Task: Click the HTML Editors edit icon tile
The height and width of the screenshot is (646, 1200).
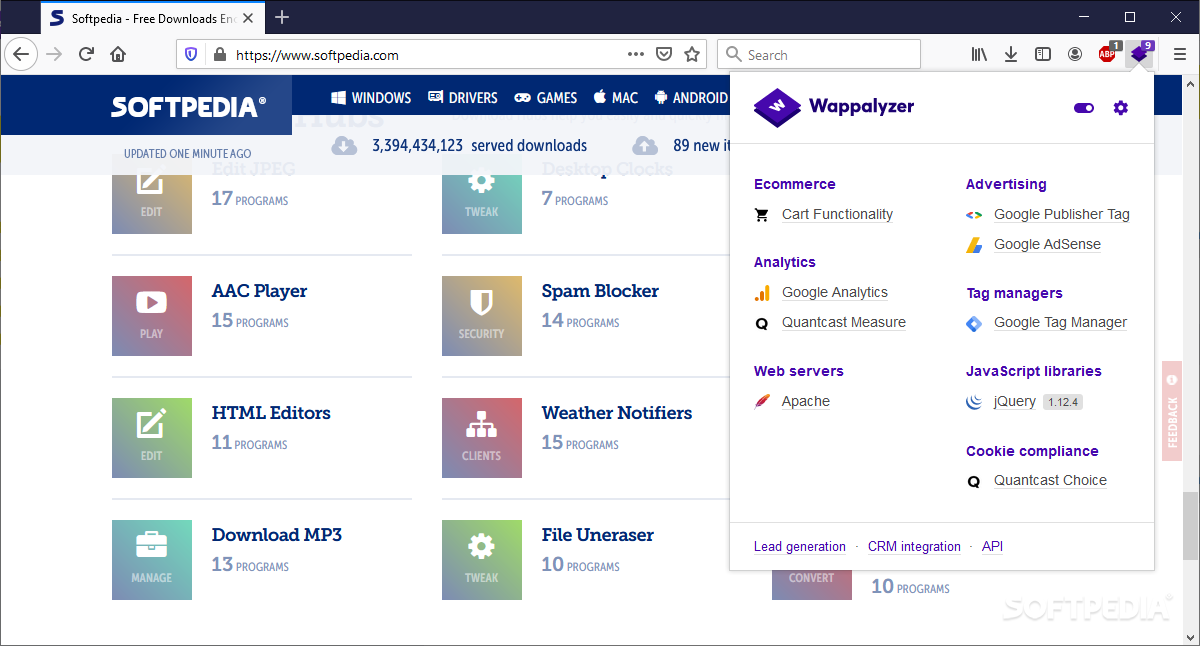Action: (x=152, y=438)
